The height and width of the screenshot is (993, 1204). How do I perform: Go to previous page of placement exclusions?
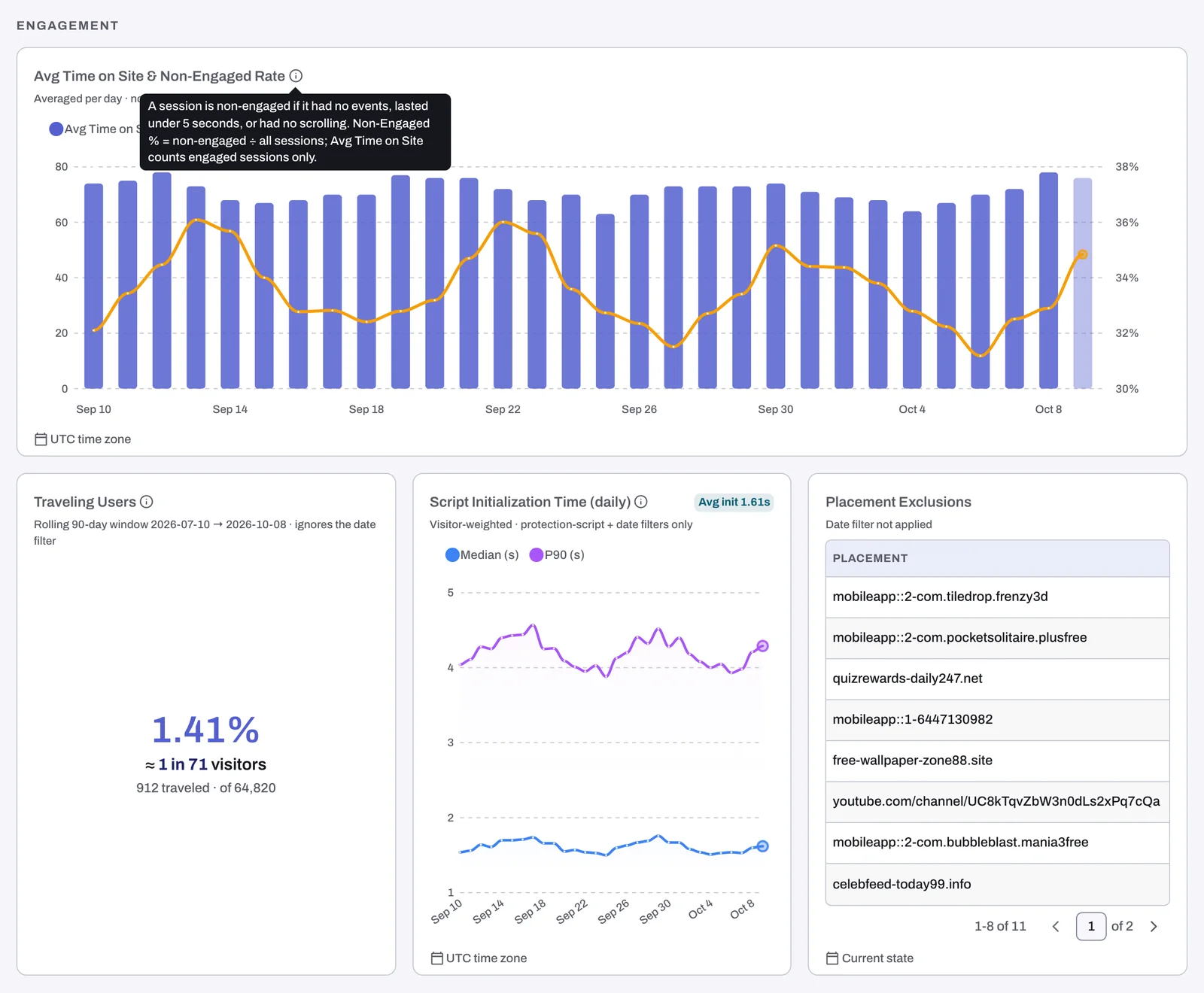tap(1056, 927)
